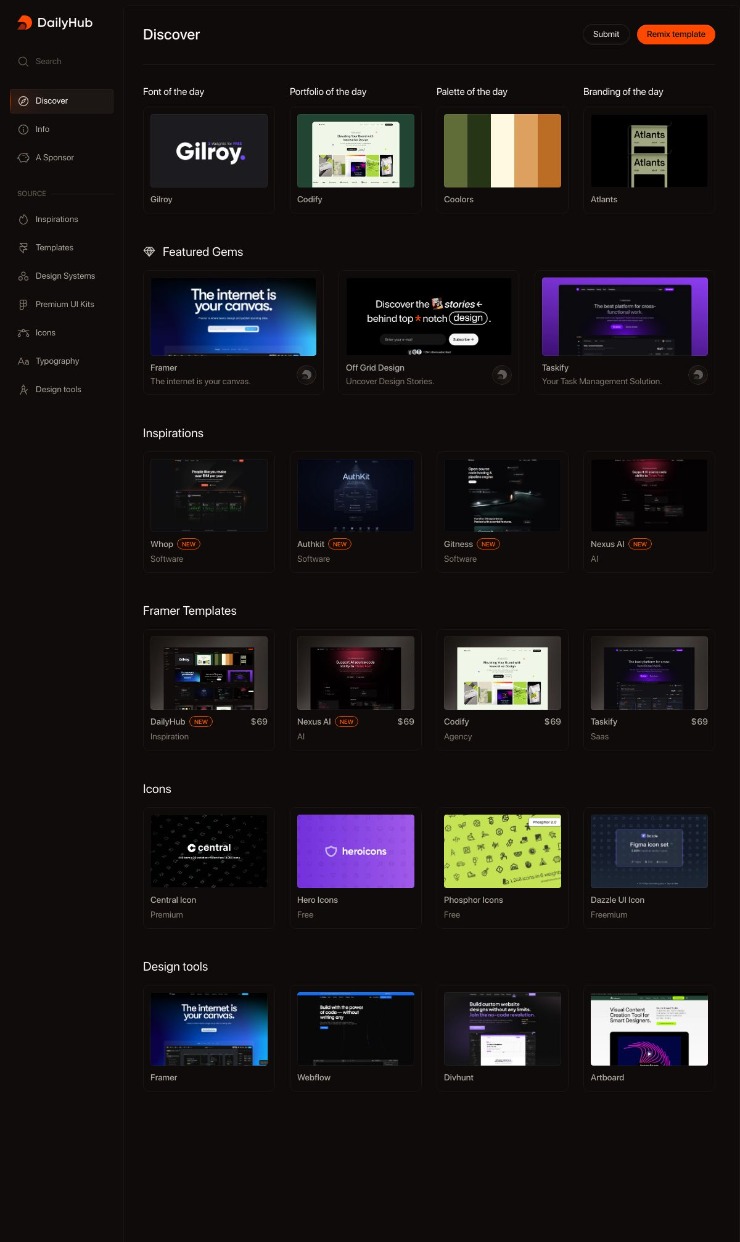Screen dimensions: 740x1242
Task: Click the A Sponsor badge icon
Action: click(24, 157)
